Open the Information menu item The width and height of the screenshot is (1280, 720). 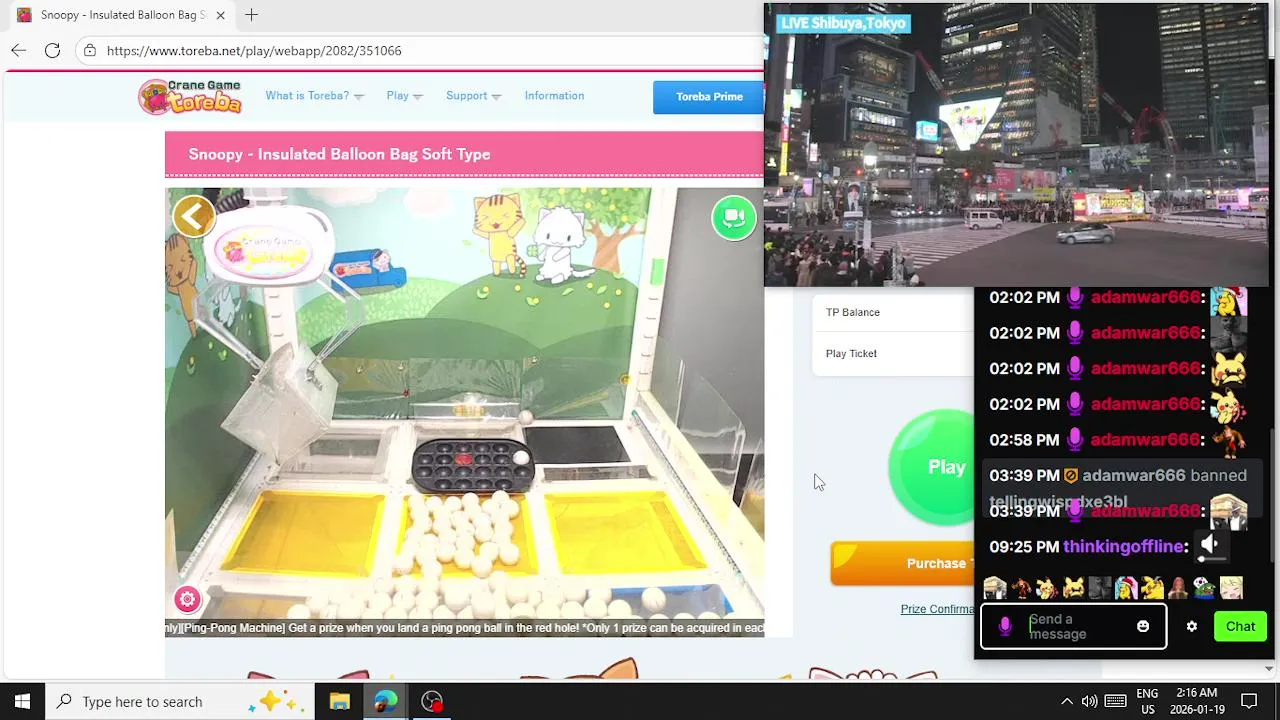pos(554,96)
